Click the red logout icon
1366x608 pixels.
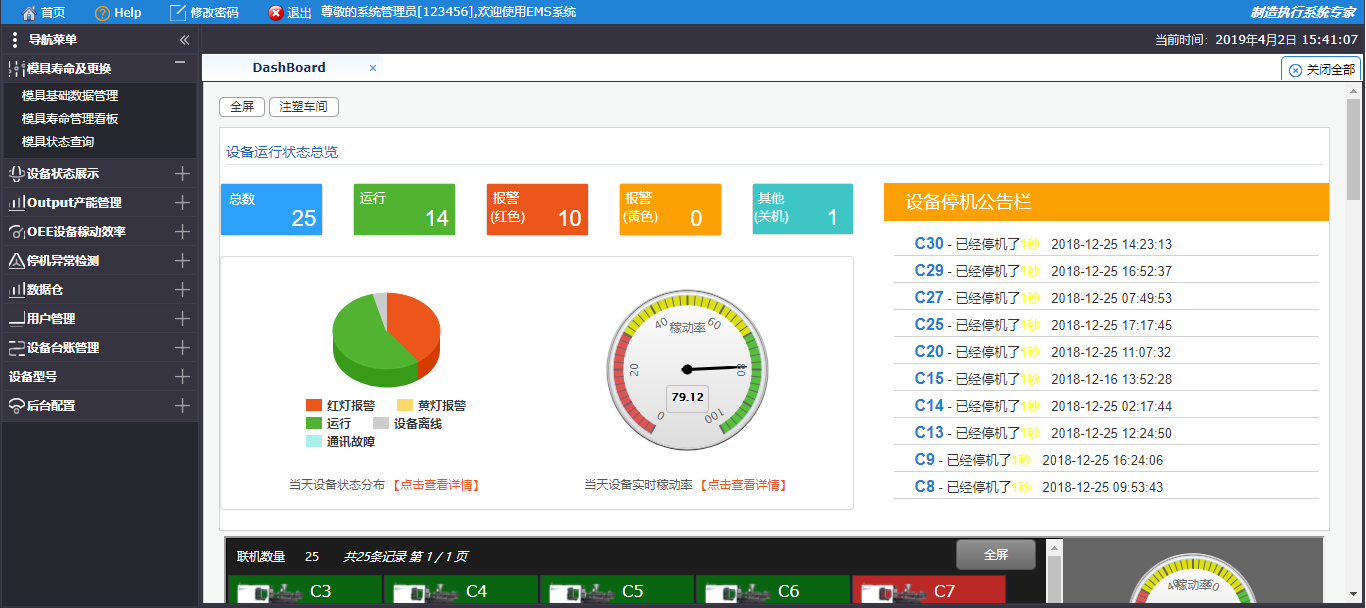[276, 13]
